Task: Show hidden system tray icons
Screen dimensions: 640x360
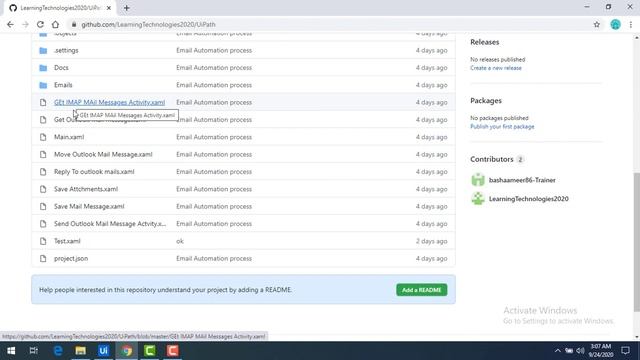Action: point(558,351)
